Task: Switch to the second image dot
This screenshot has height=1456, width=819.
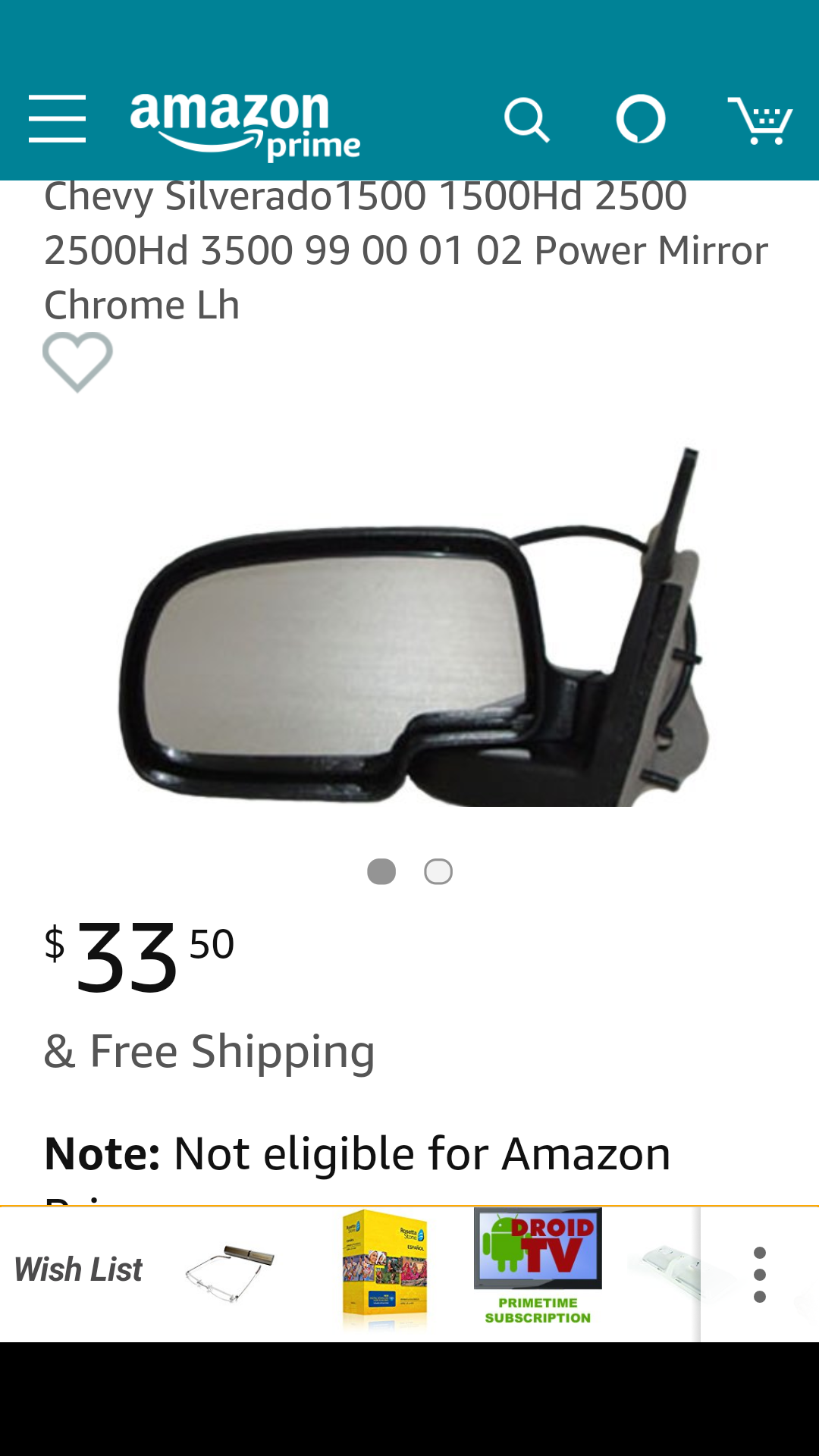Action: click(438, 871)
